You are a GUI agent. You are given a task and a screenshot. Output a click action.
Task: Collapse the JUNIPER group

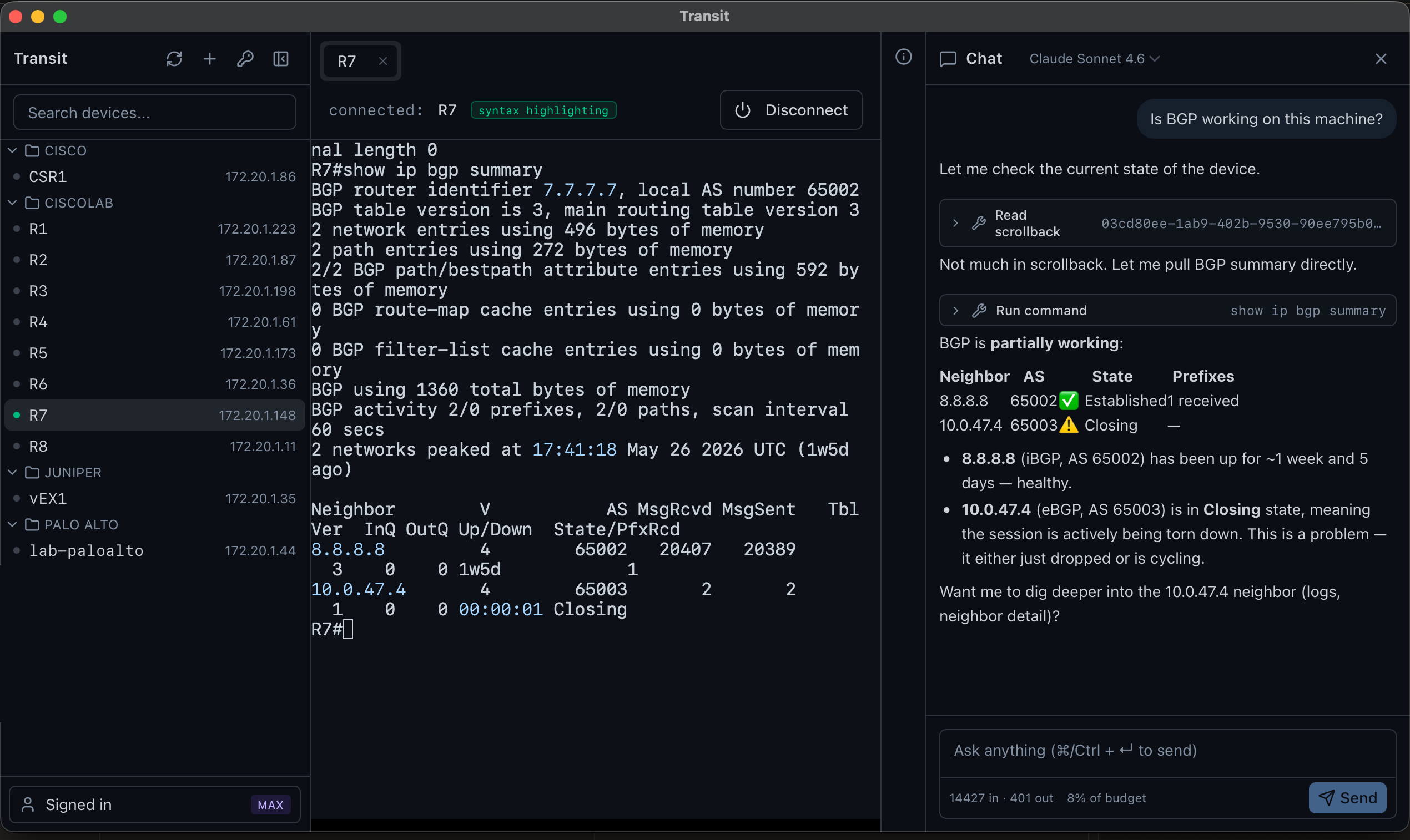coord(12,472)
